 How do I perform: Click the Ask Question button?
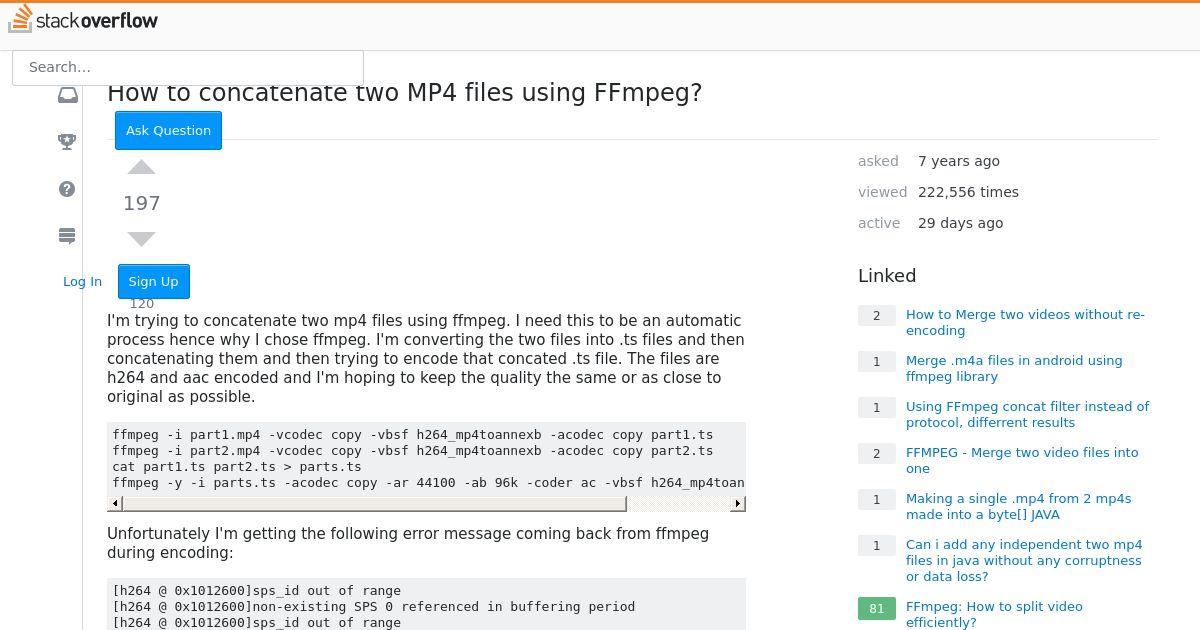point(168,130)
